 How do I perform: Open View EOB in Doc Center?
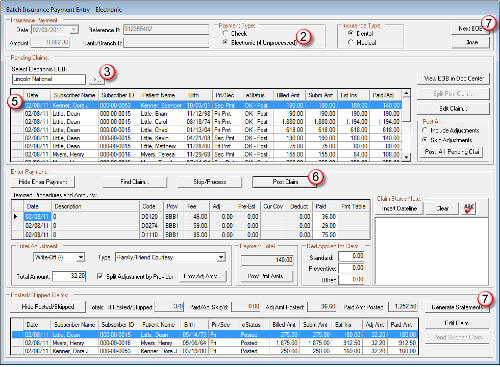click(453, 79)
